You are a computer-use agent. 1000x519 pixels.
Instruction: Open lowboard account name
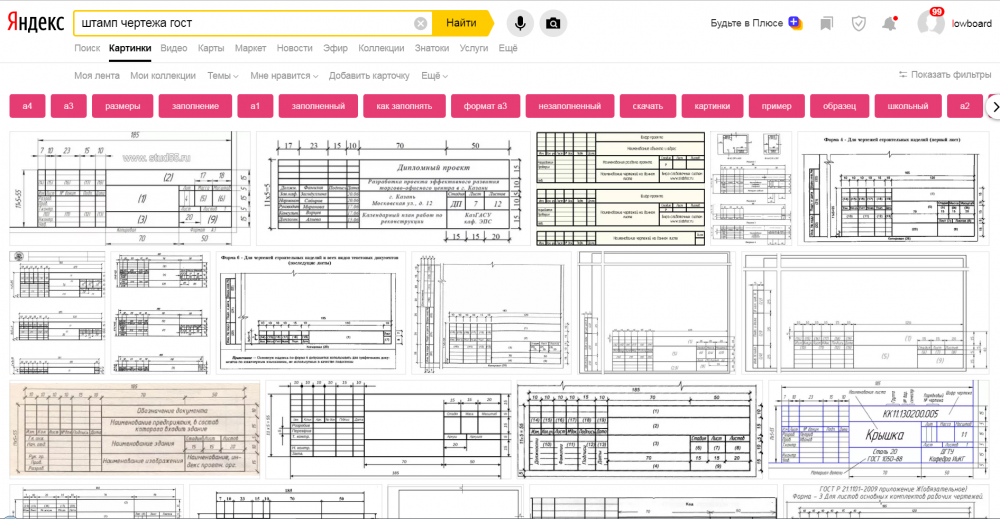pos(971,24)
